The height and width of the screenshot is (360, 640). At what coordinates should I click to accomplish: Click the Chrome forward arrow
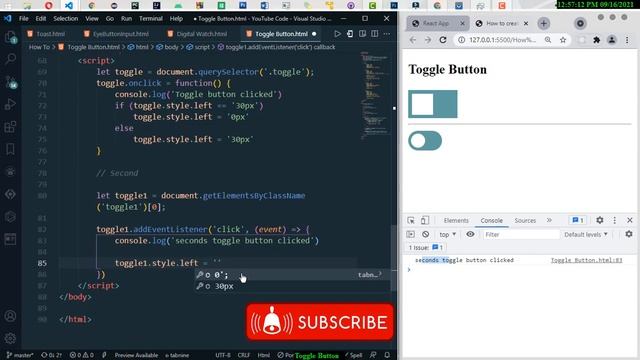tap(428, 40)
